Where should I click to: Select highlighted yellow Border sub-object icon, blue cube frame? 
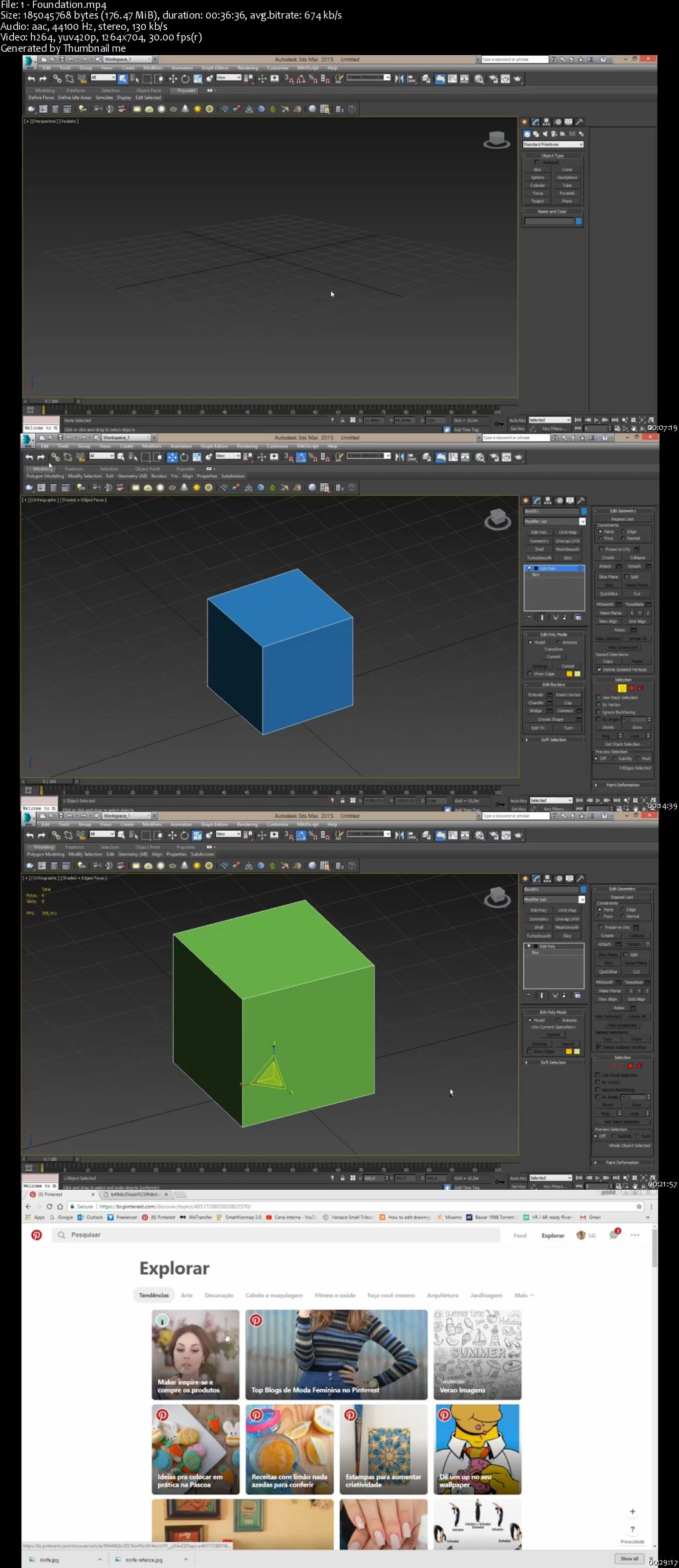tap(622, 688)
